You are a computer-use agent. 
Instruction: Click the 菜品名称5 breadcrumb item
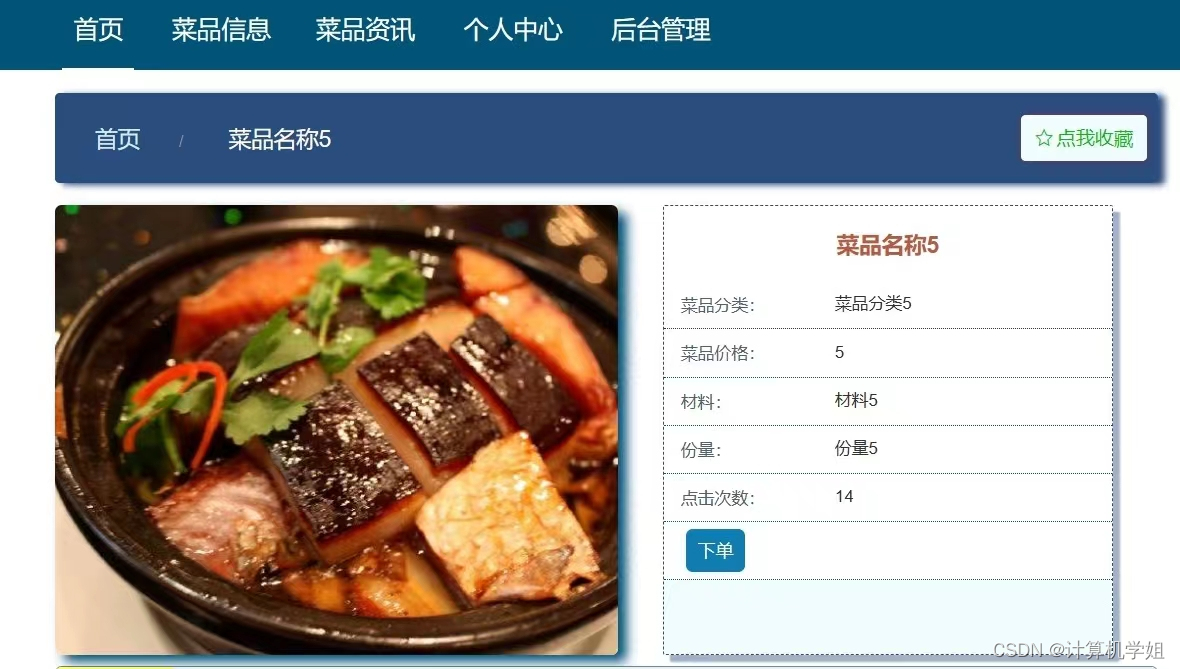(x=279, y=139)
